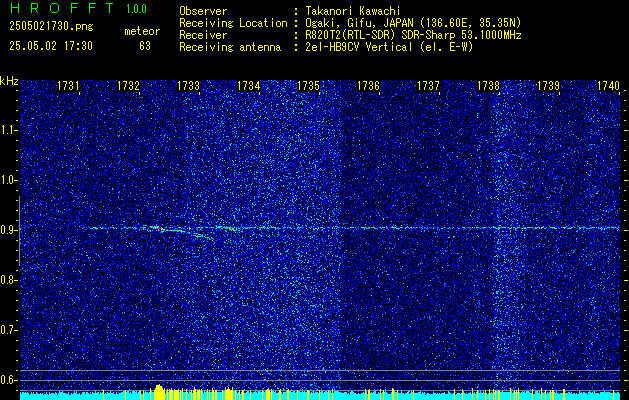Viewport: 629px width, 400px height.
Task: Click time marker 1736
Action: (x=368, y=86)
